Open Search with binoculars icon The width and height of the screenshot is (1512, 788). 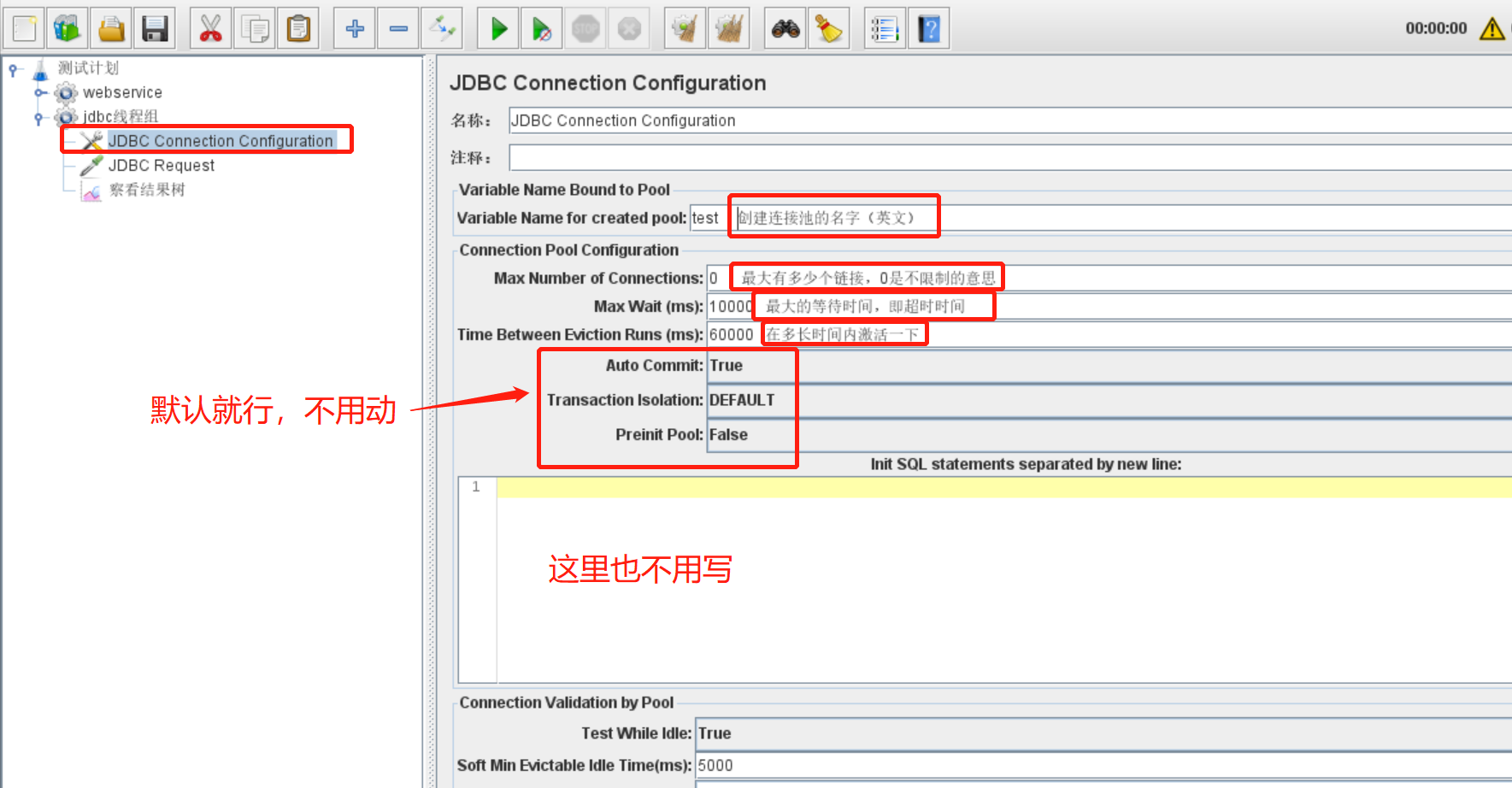click(x=785, y=28)
